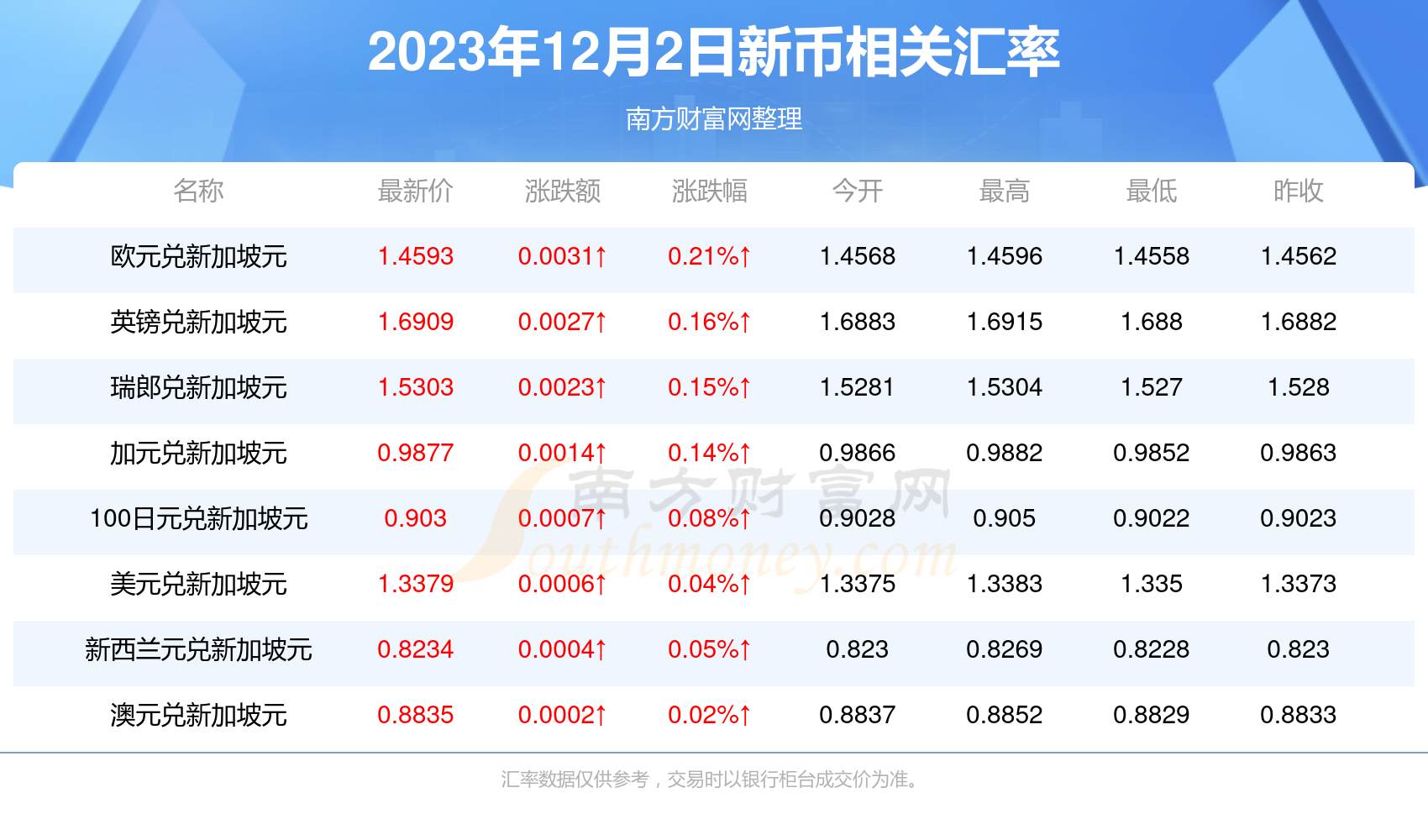
Task: Click the change amount 0.0023↑
Action: (x=563, y=387)
